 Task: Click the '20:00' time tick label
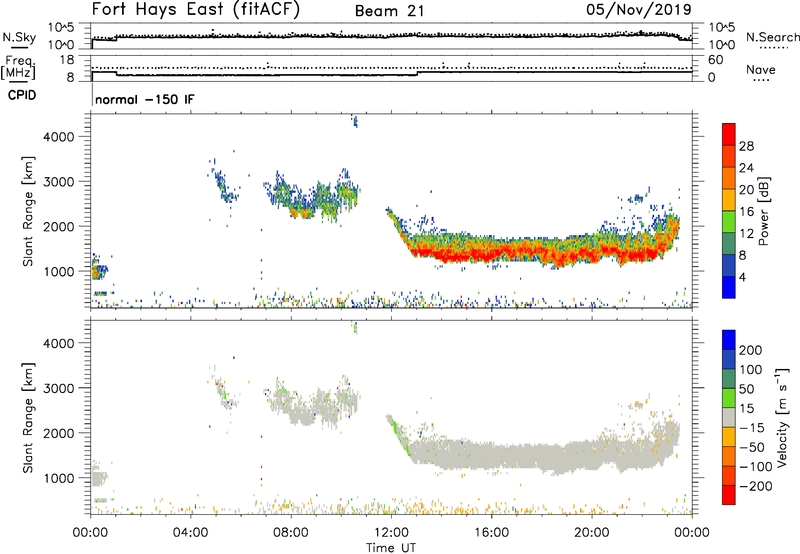tap(592, 533)
